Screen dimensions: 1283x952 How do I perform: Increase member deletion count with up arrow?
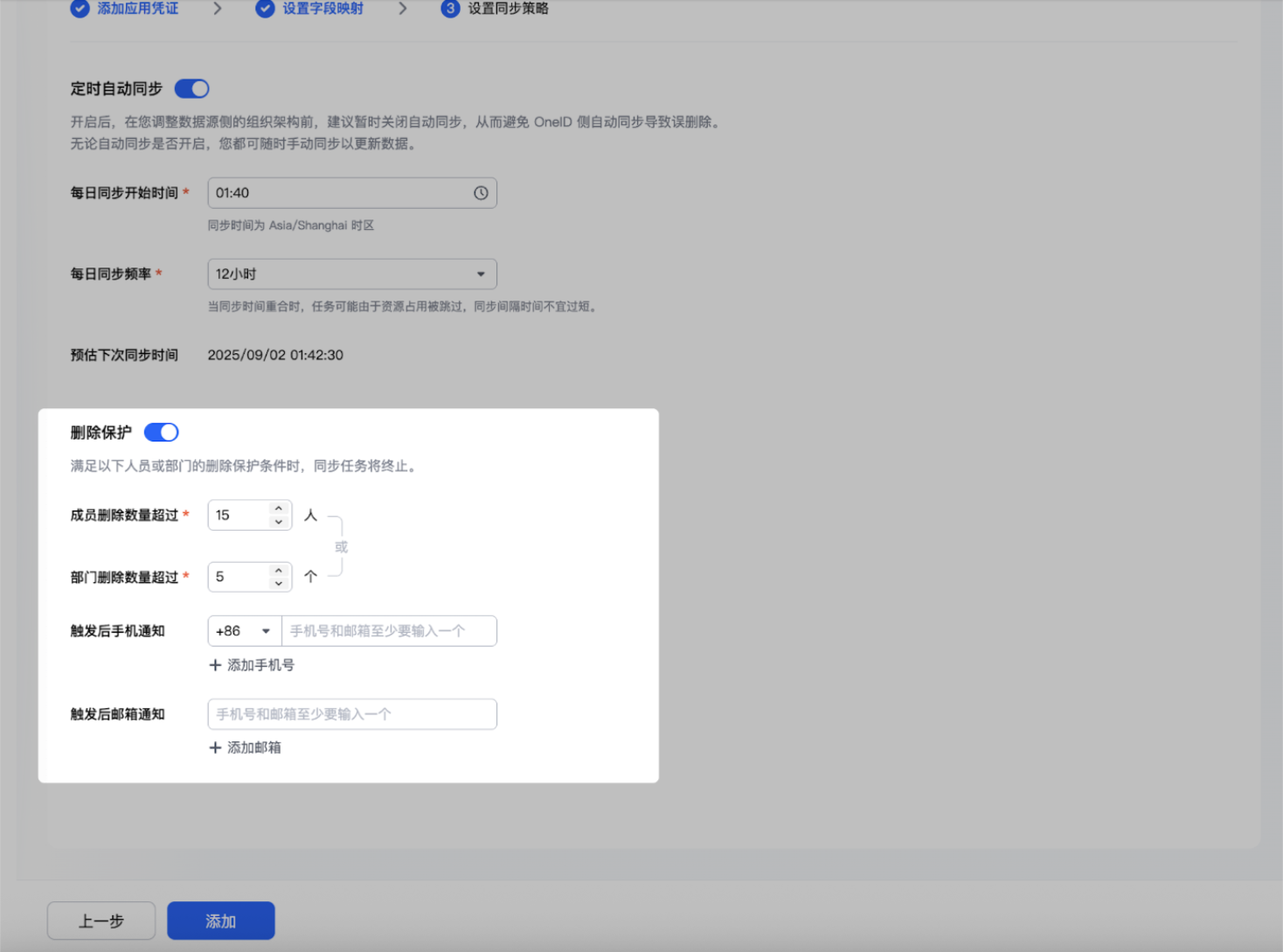[278, 508]
